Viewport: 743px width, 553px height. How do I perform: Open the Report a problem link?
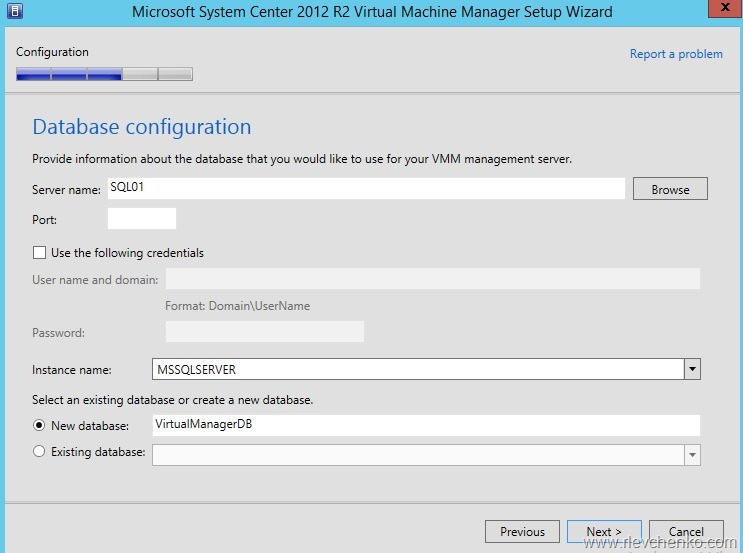(675, 54)
